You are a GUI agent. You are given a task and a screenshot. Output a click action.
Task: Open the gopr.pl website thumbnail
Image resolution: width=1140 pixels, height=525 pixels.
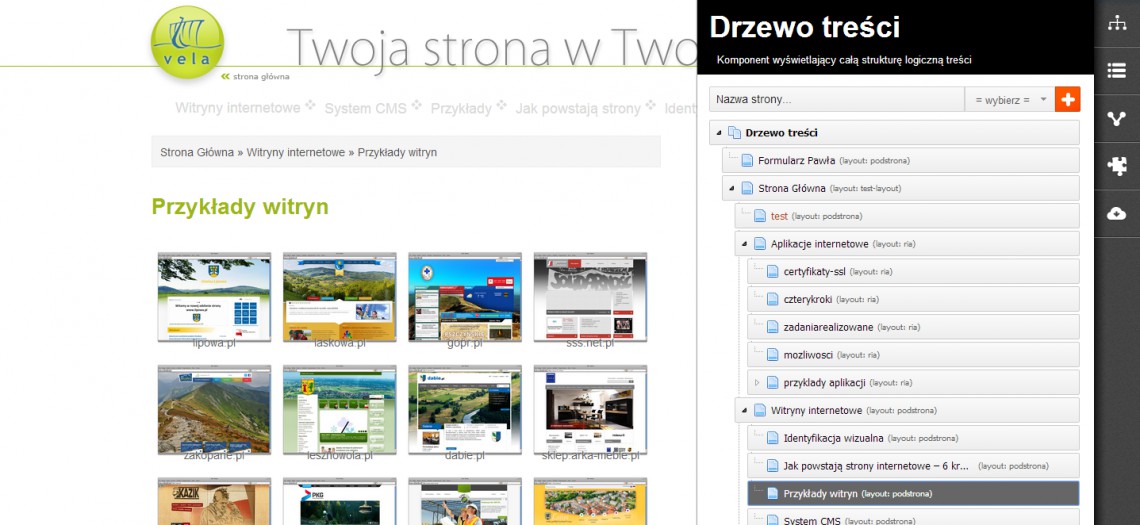click(x=465, y=297)
